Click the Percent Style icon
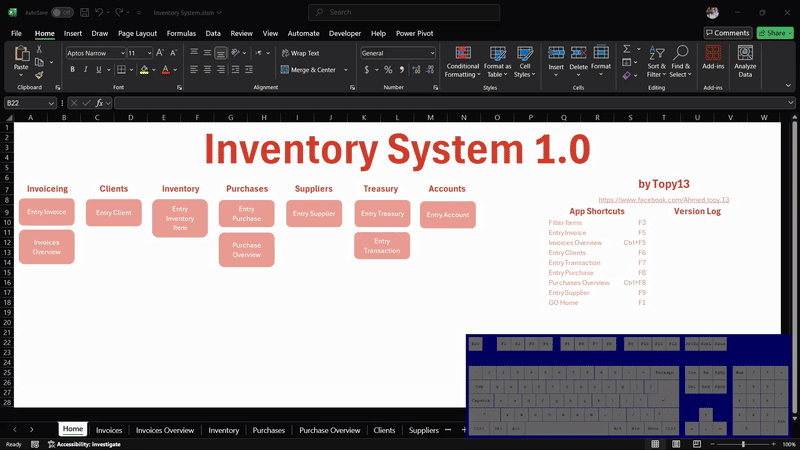This screenshot has height=450, width=800. pos(388,69)
